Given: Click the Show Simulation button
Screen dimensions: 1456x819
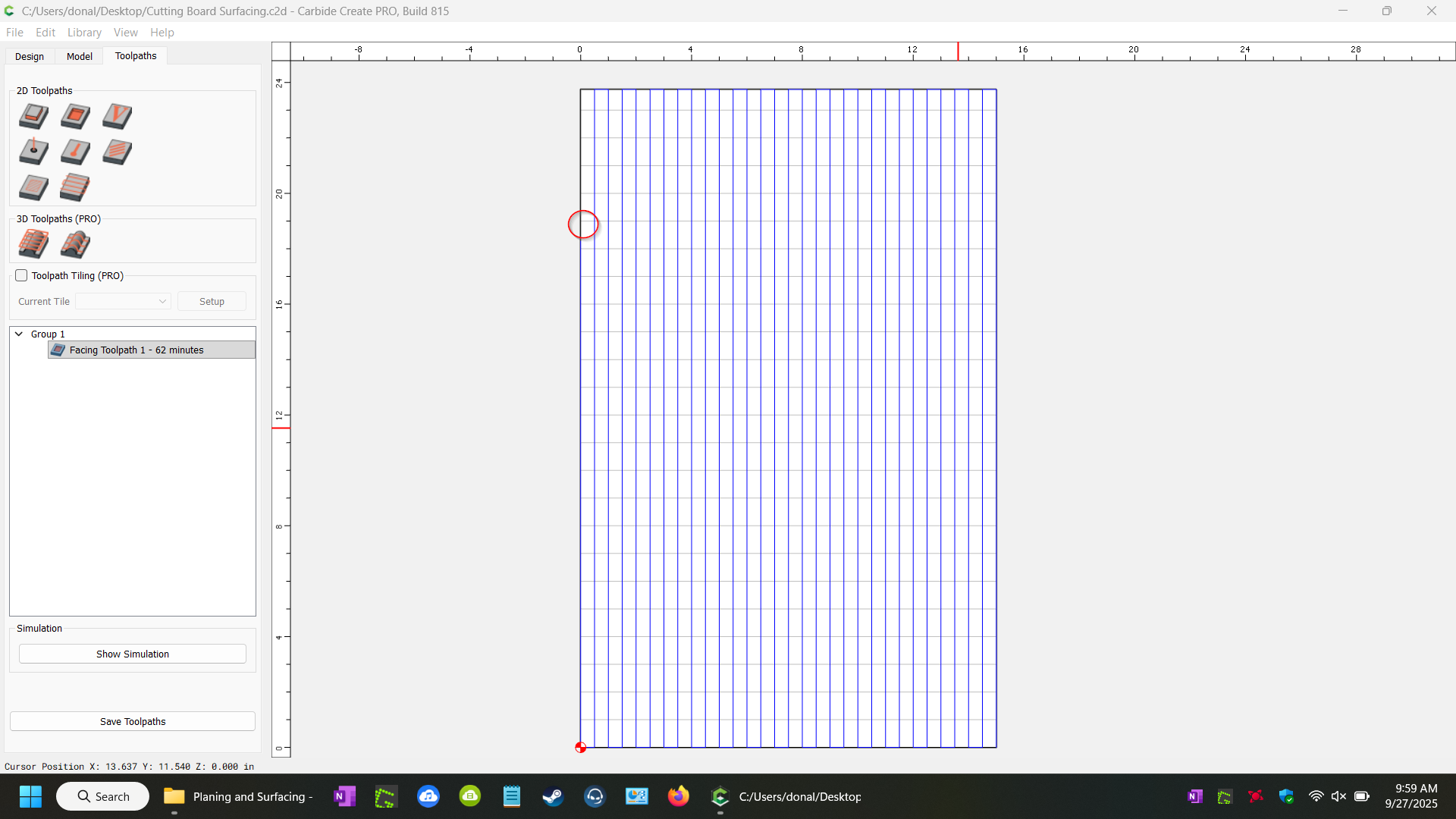Looking at the screenshot, I should (133, 654).
